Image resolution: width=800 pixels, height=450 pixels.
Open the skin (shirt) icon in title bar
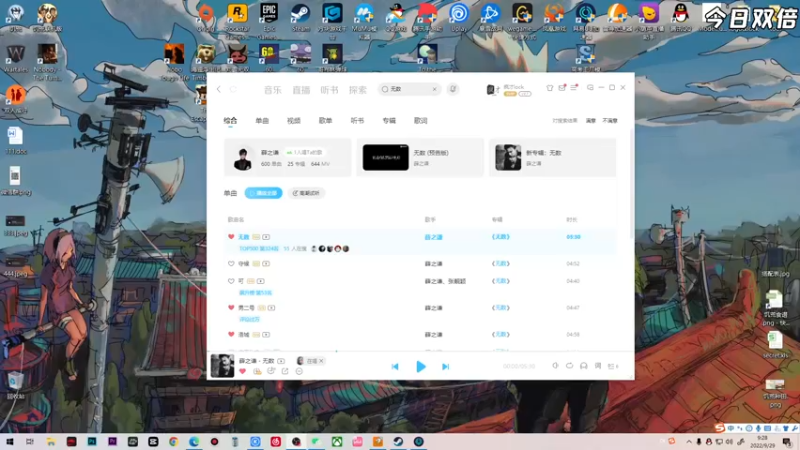coord(549,88)
